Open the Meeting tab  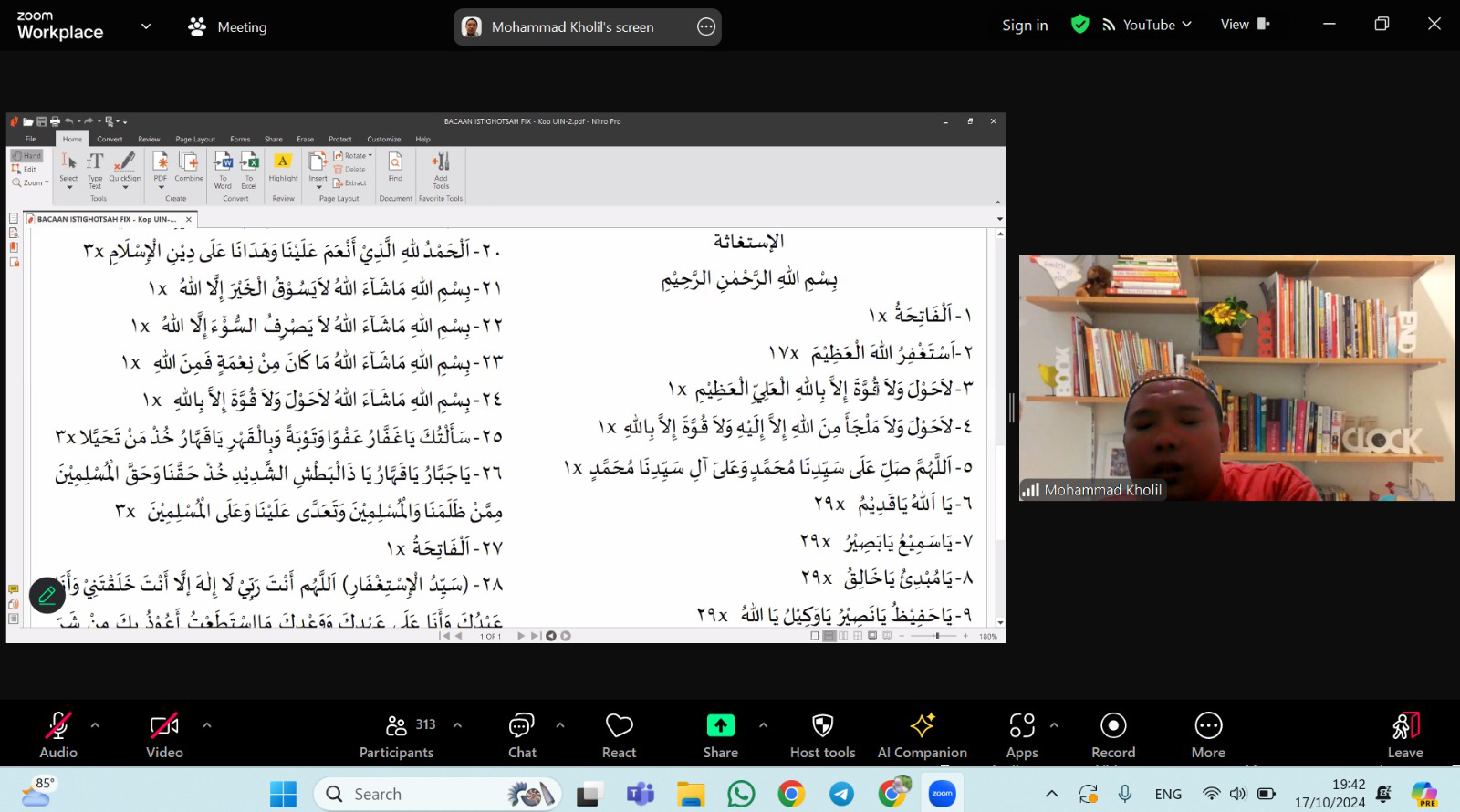[x=227, y=26]
